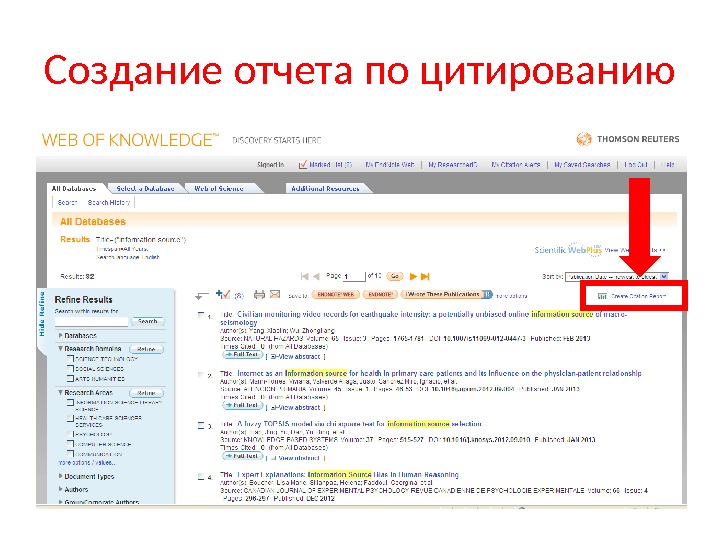The width and height of the screenshot is (720, 540).
Task: Click the Web of Knowledge logo
Action: coord(130,140)
